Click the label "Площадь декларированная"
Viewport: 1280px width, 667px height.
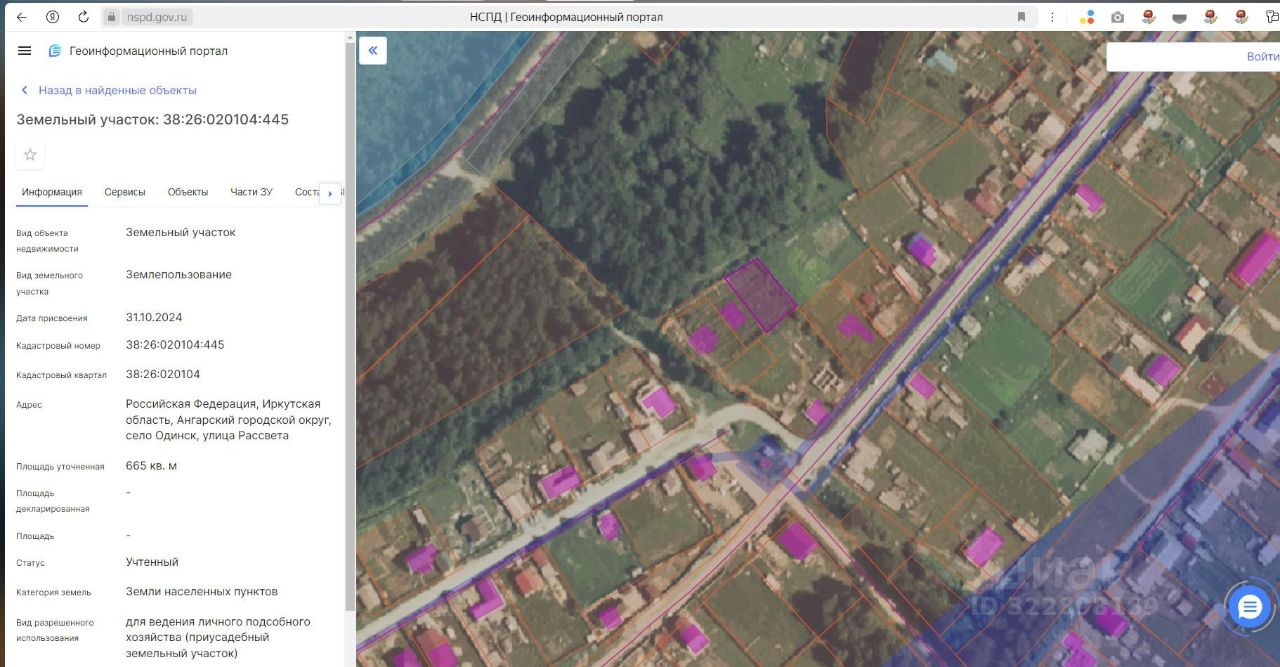[53, 501]
